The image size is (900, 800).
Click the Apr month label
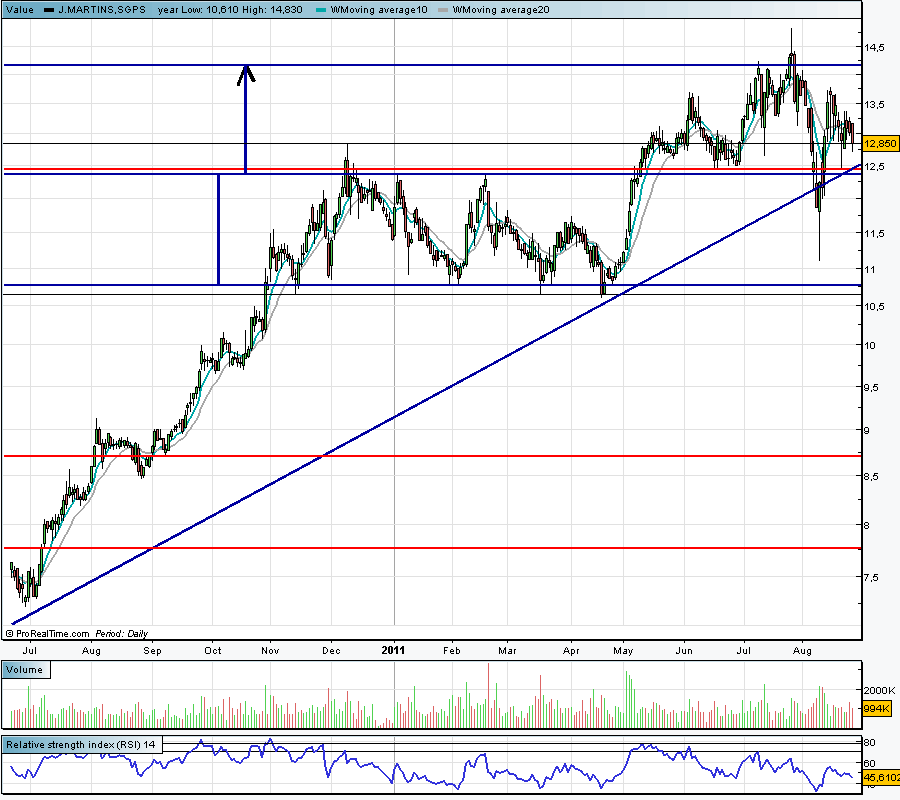click(x=571, y=651)
